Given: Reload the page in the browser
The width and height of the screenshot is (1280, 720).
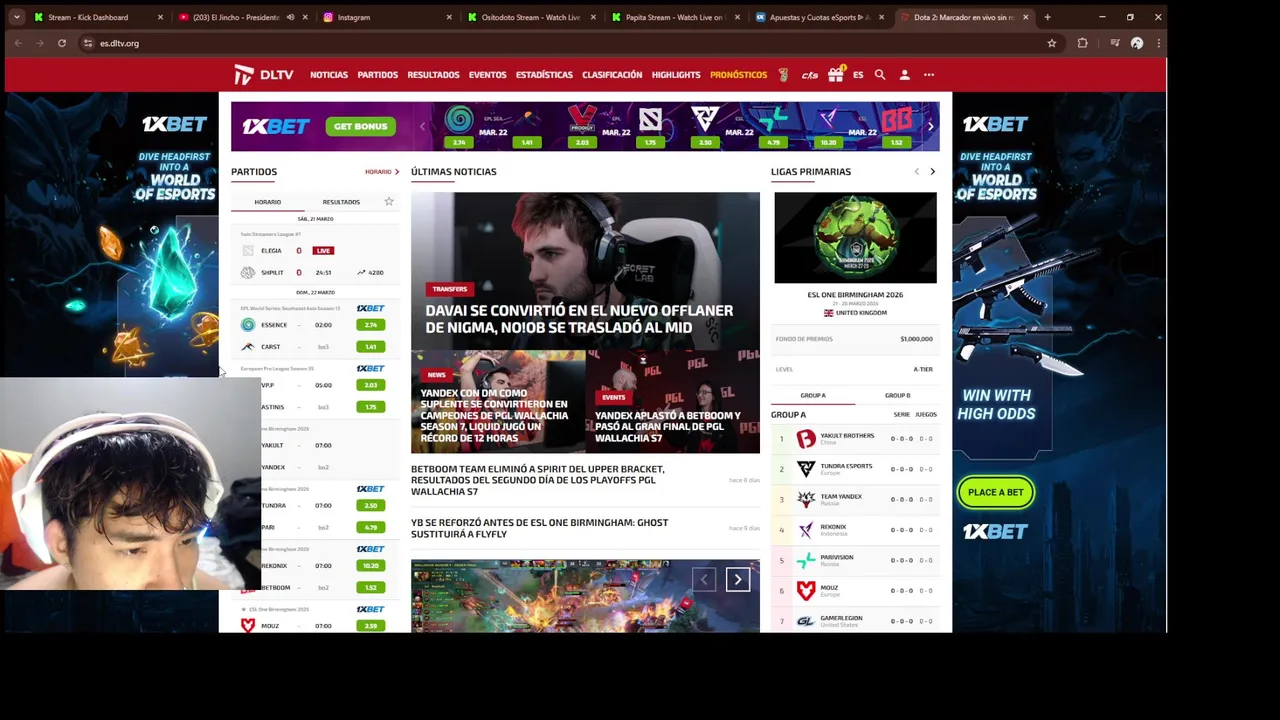Looking at the screenshot, I should [62, 43].
